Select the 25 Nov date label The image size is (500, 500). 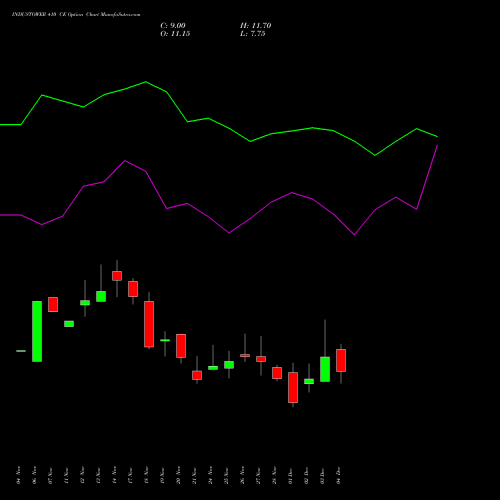point(226,475)
